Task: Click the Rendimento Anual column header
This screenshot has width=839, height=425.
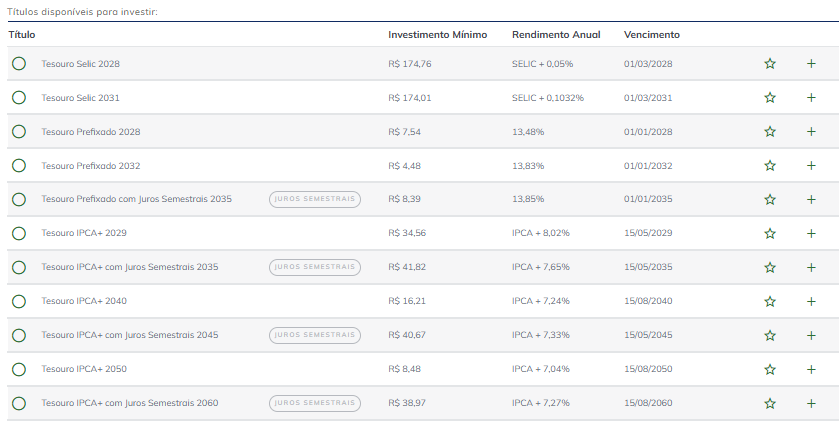Action: [x=556, y=35]
